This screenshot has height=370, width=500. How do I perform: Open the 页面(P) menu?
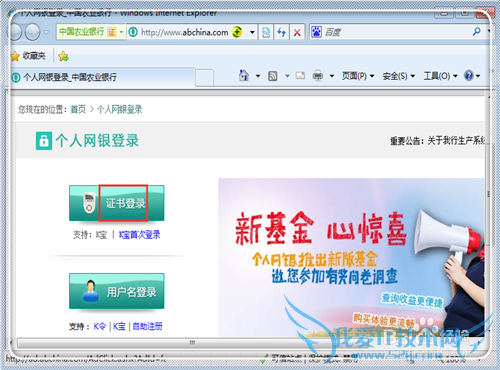tap(358, 76)
